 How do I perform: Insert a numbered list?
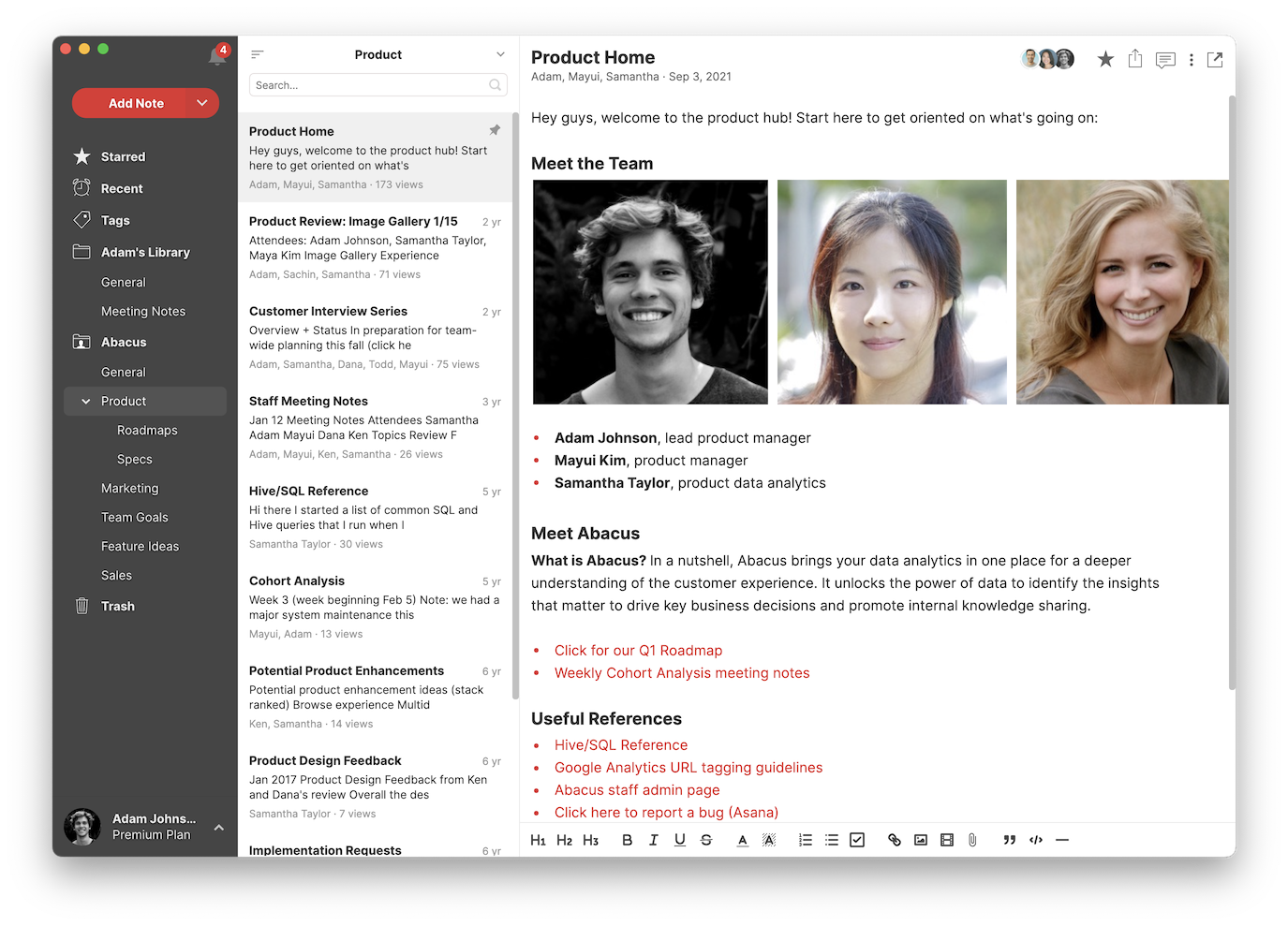pos(806,840)
